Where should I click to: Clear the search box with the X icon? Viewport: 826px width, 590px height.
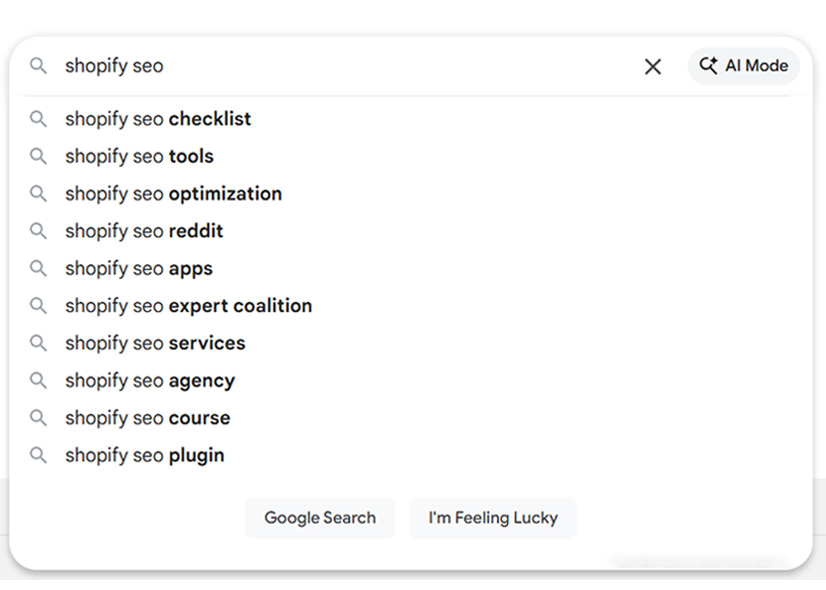[653, 66]
